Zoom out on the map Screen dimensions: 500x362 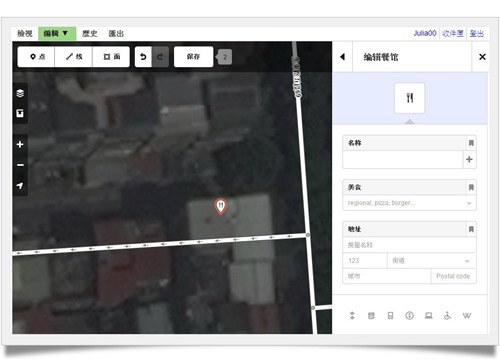pos(20,165)
